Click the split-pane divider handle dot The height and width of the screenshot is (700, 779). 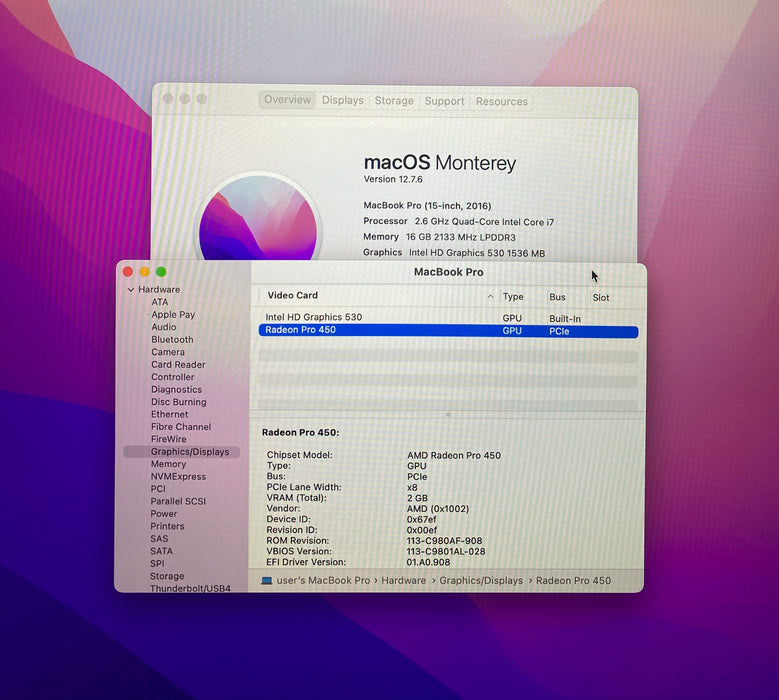click(x=448, y=414)
